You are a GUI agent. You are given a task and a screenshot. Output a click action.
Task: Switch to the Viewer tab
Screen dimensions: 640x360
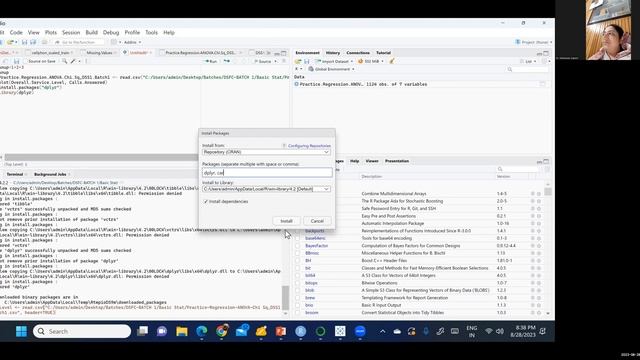[x=372, y=161]
